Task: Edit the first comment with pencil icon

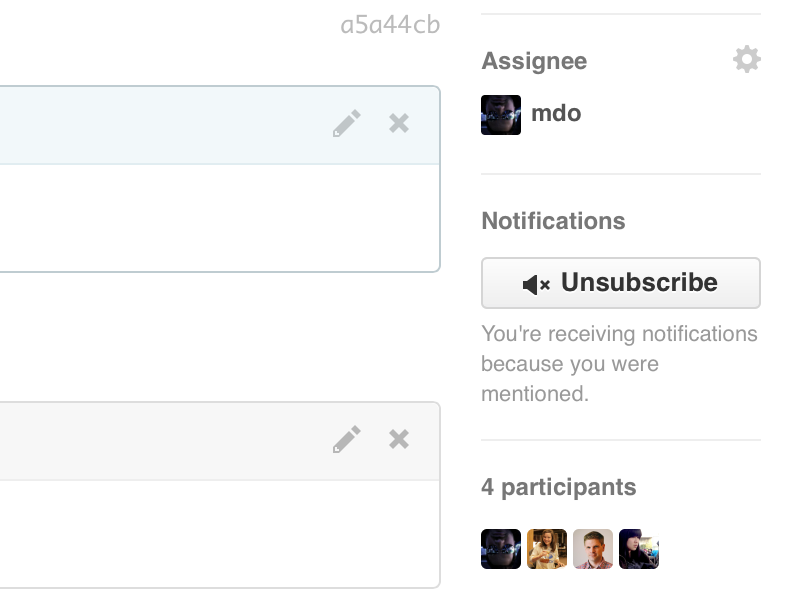Action: (347, 124)
